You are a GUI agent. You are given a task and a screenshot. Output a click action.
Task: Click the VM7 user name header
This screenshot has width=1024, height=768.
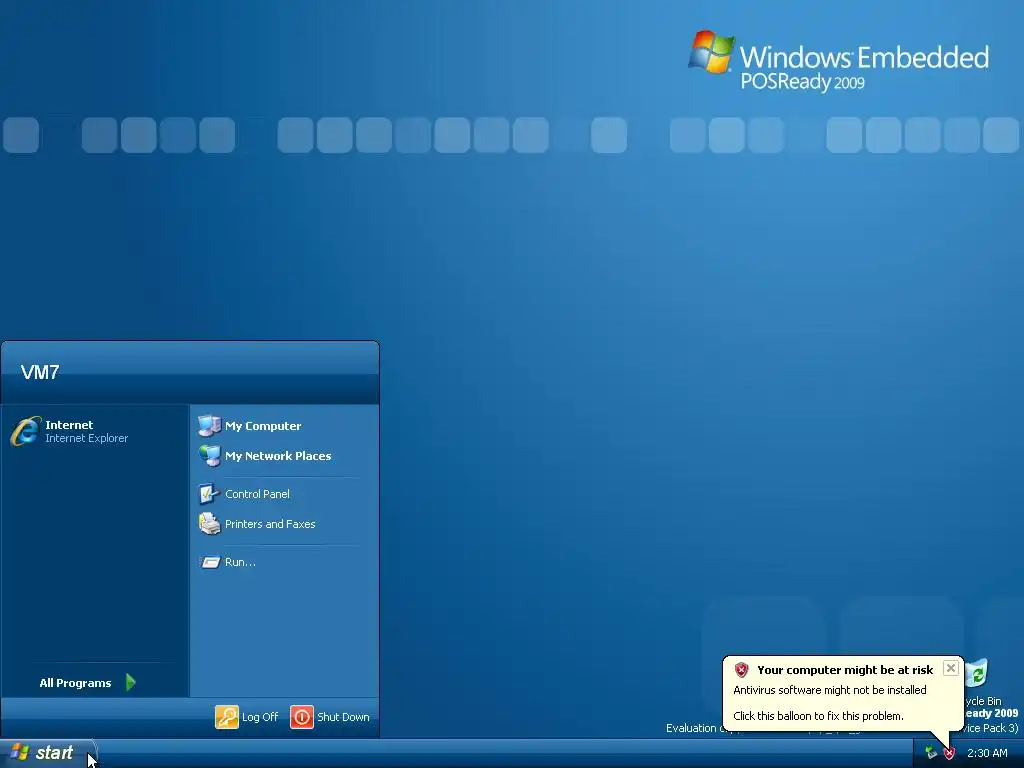tap(40, 372)
